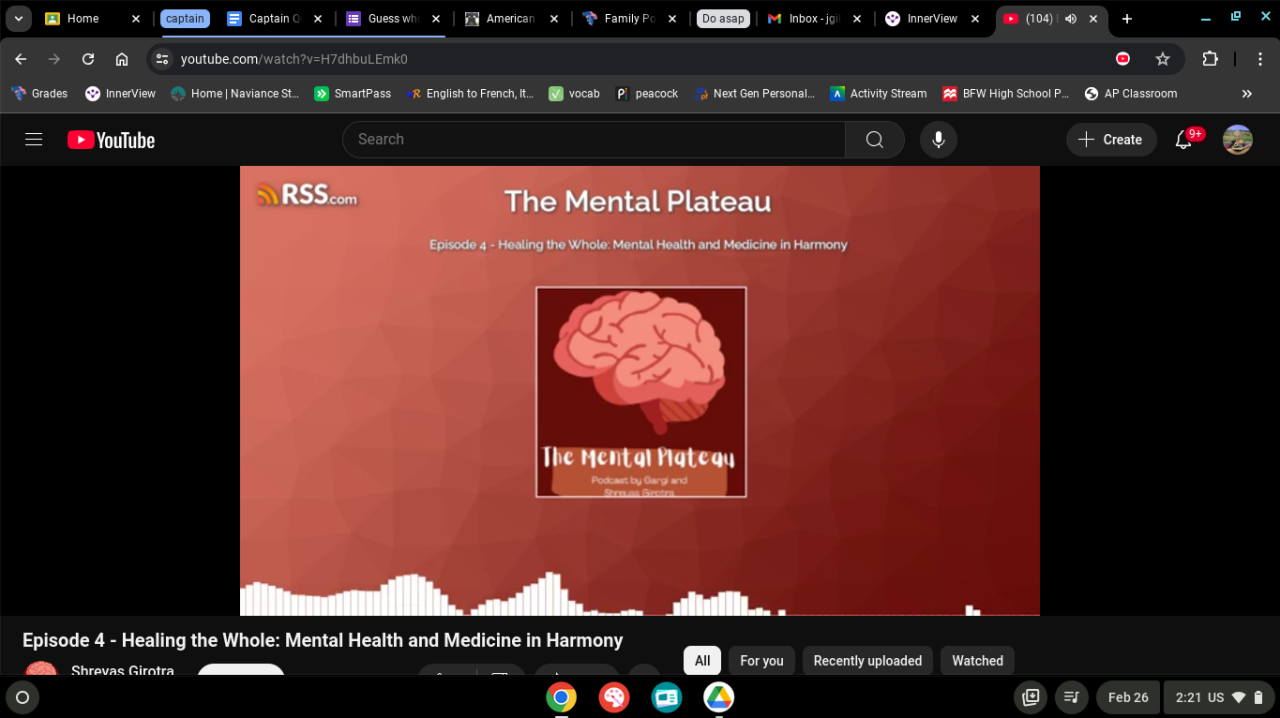Reload the current page
1280x718 pixels.
coord(88,59)
